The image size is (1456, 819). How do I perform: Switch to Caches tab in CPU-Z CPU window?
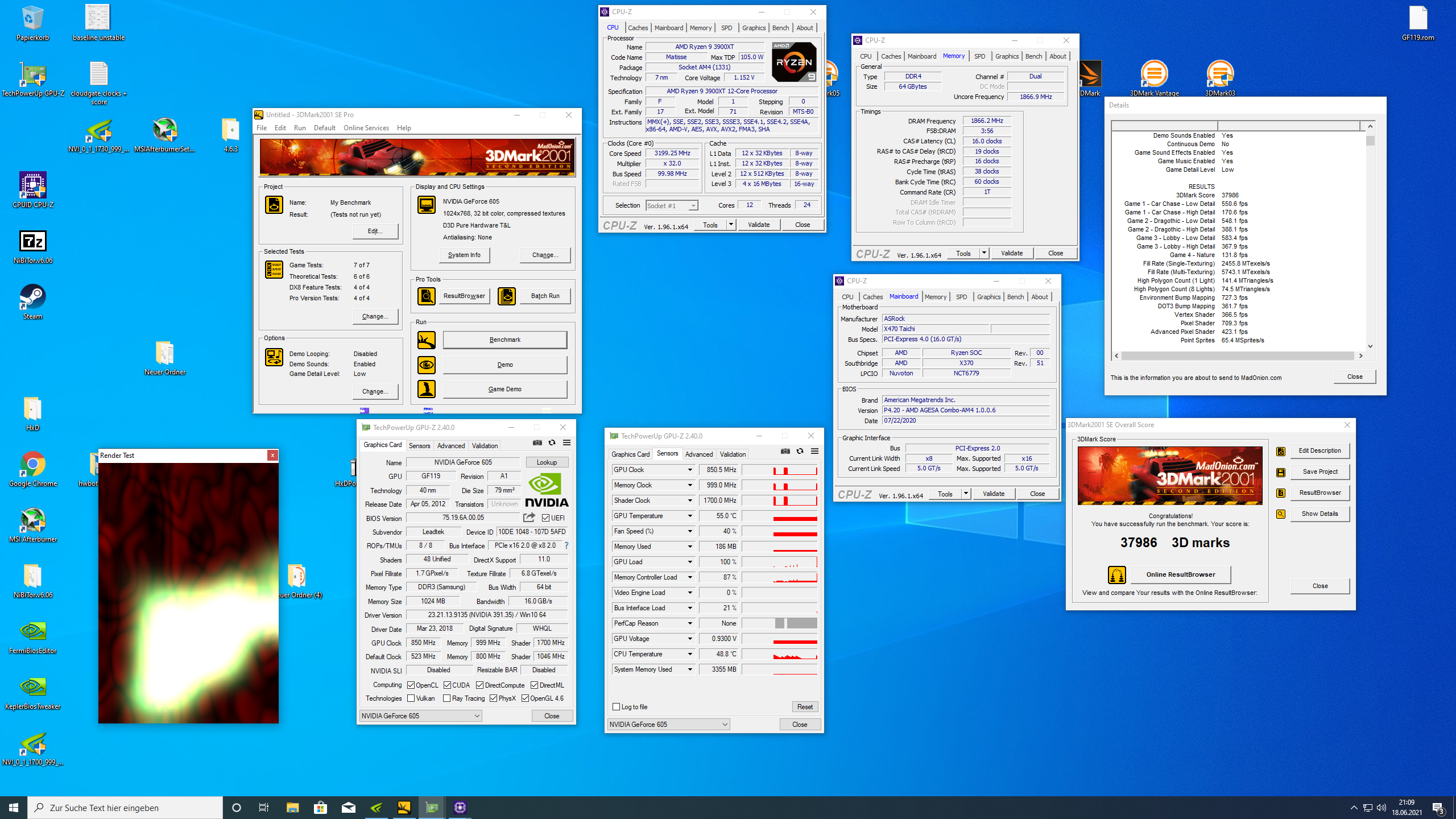(638, 28)
